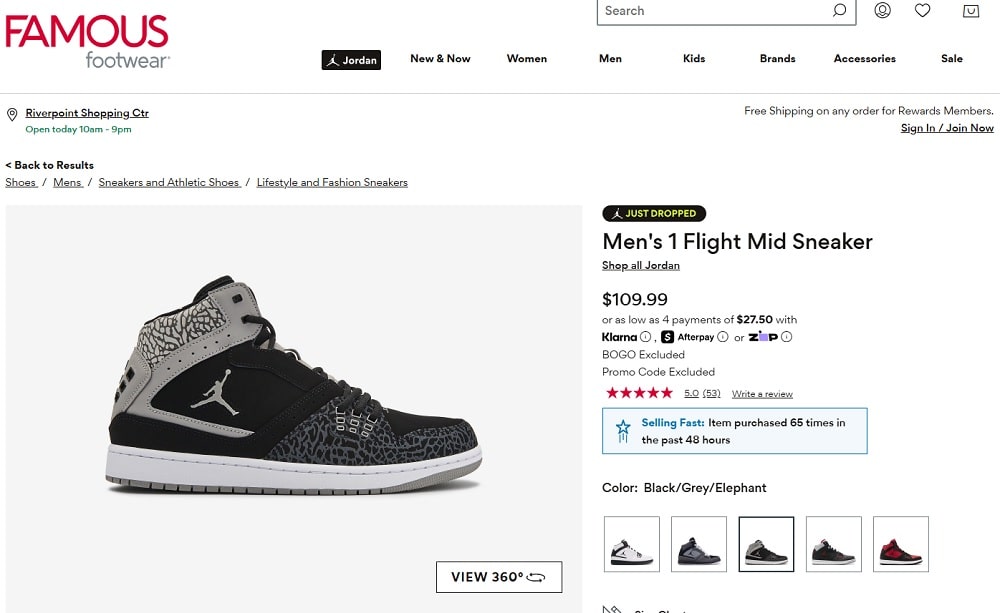Click the store location pin icon
This screenshot has height=613, width=1000.
pyautogui.click(x=11, y=113)
